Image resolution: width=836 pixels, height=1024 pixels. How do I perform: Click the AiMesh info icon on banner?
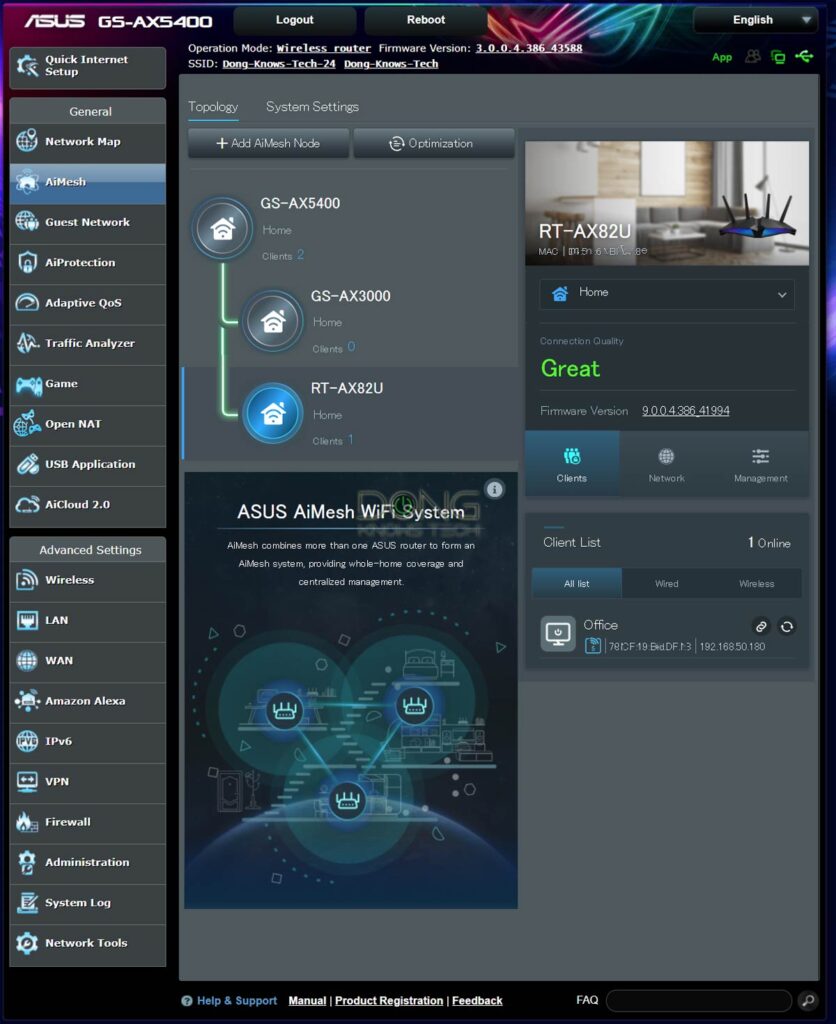pos(494,489)
